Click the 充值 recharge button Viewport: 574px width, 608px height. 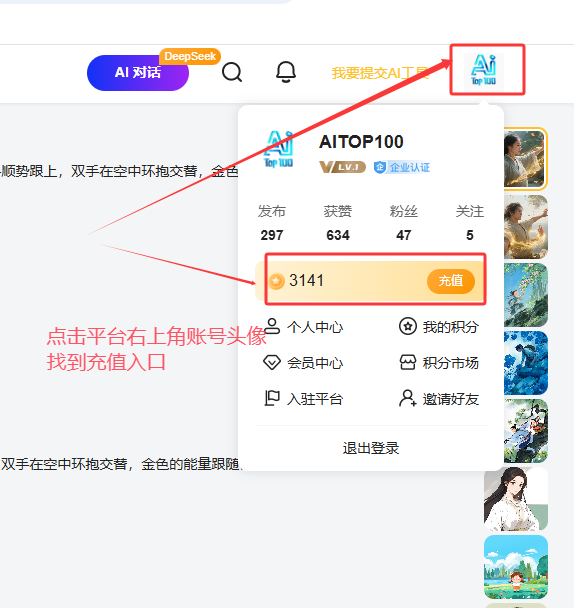click(451, 281)
